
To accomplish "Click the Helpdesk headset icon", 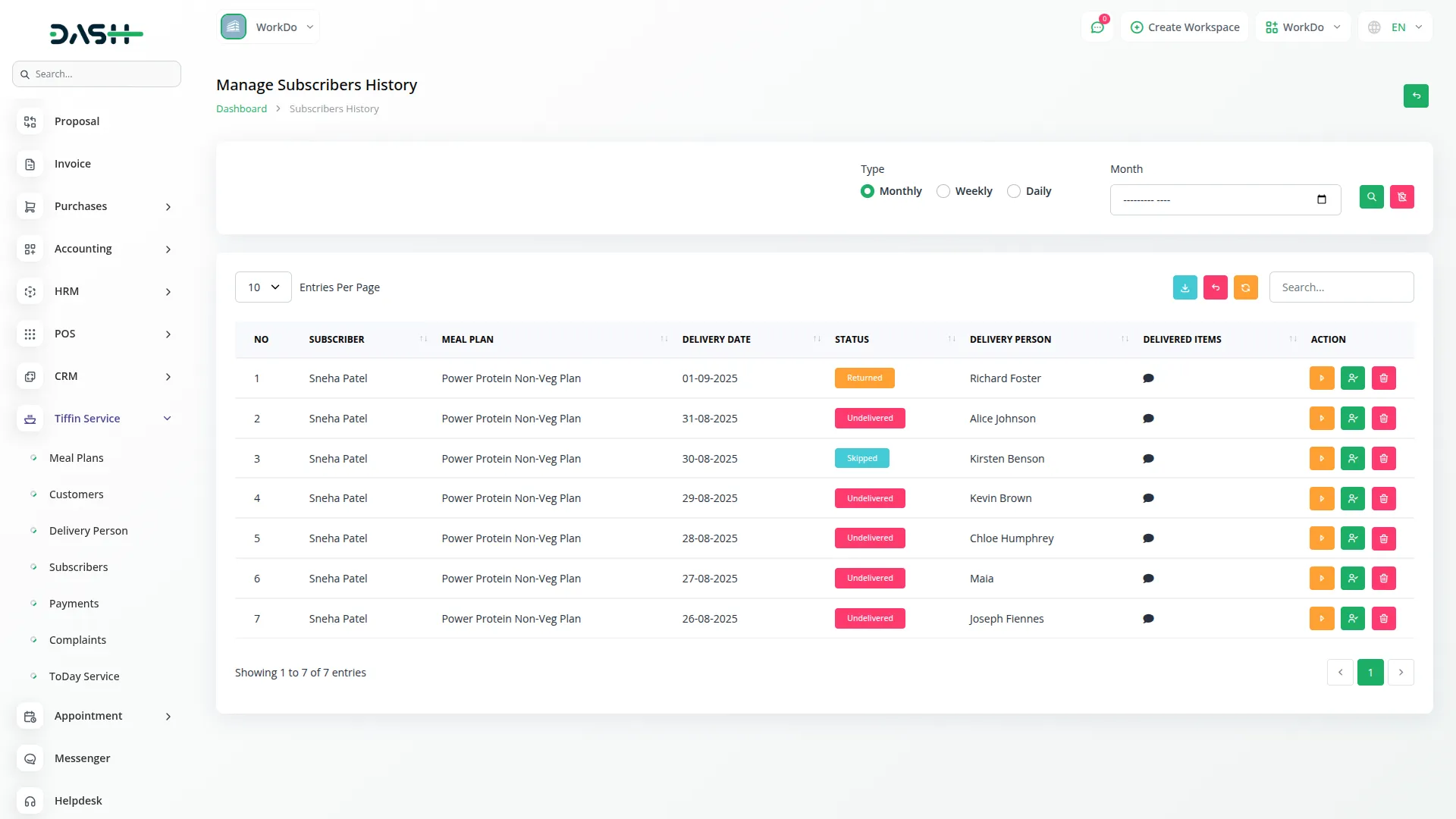I will (x=30, y=801).
